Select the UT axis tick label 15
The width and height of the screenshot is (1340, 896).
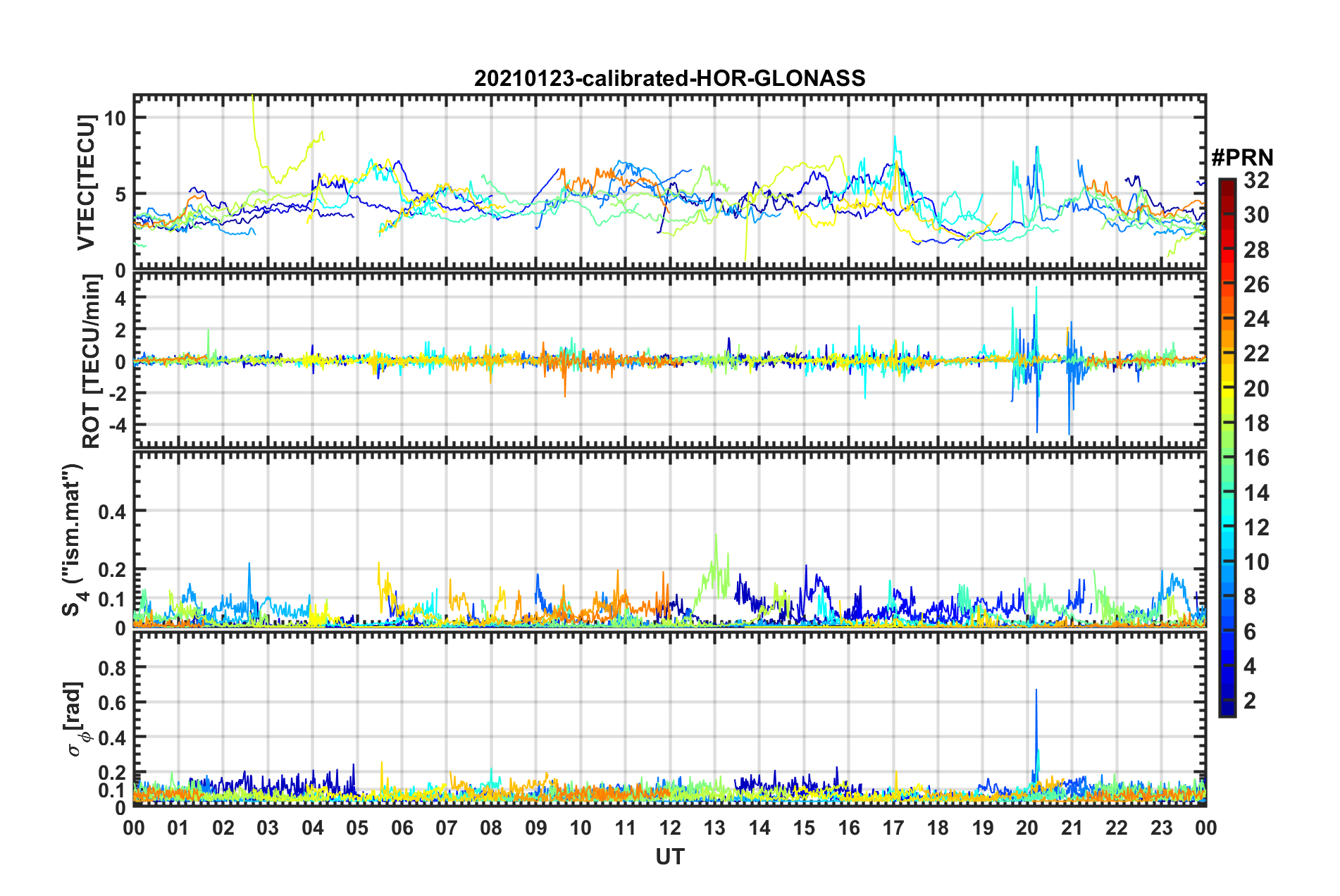(804, 827)
